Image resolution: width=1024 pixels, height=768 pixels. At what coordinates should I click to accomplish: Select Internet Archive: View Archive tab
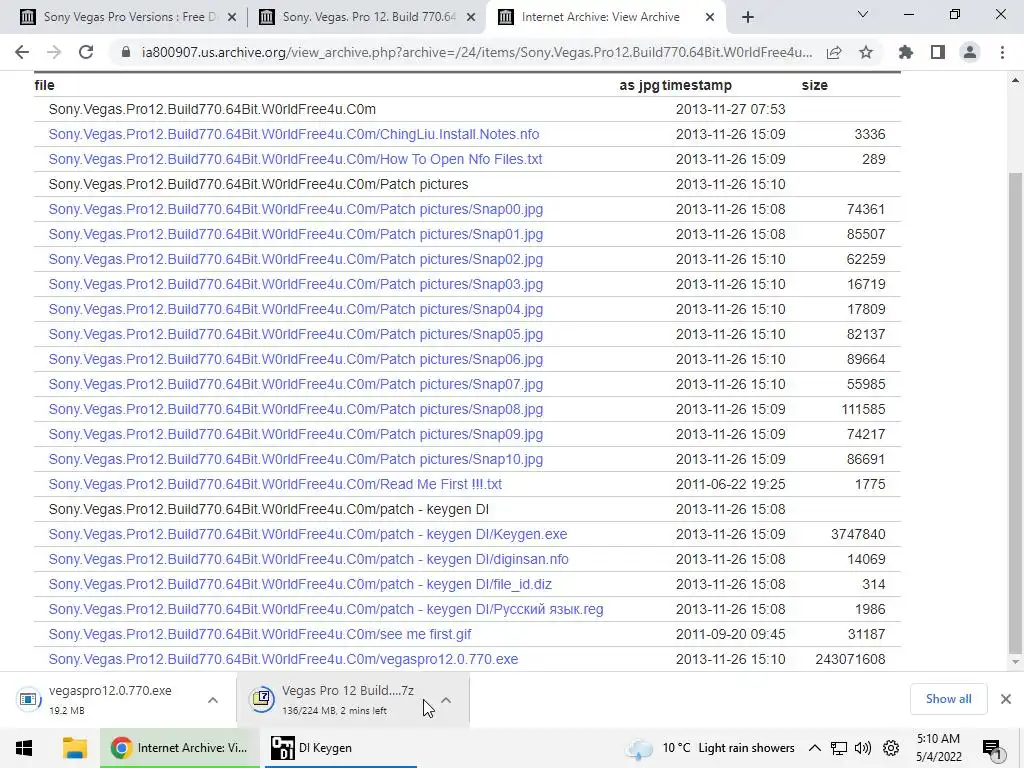[x=601, y=17]
